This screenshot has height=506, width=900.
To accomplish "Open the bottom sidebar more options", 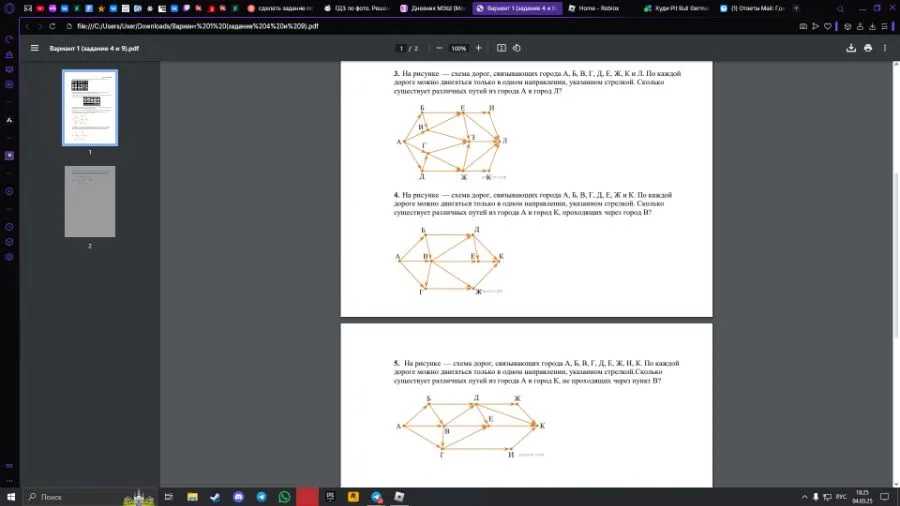I will coord(9,481).
